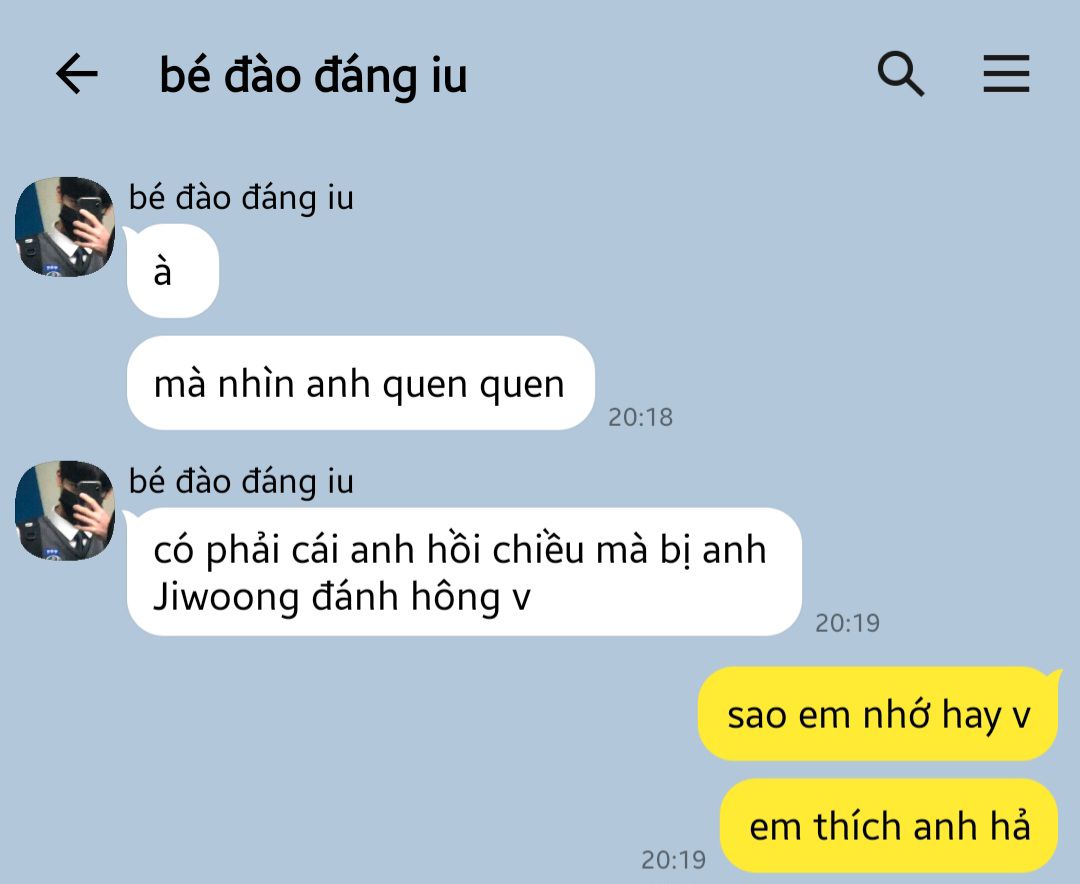This screenshot has height=884, width=1080.
Task: Tap the 20:18 timestamp
Action: [640, 417]
